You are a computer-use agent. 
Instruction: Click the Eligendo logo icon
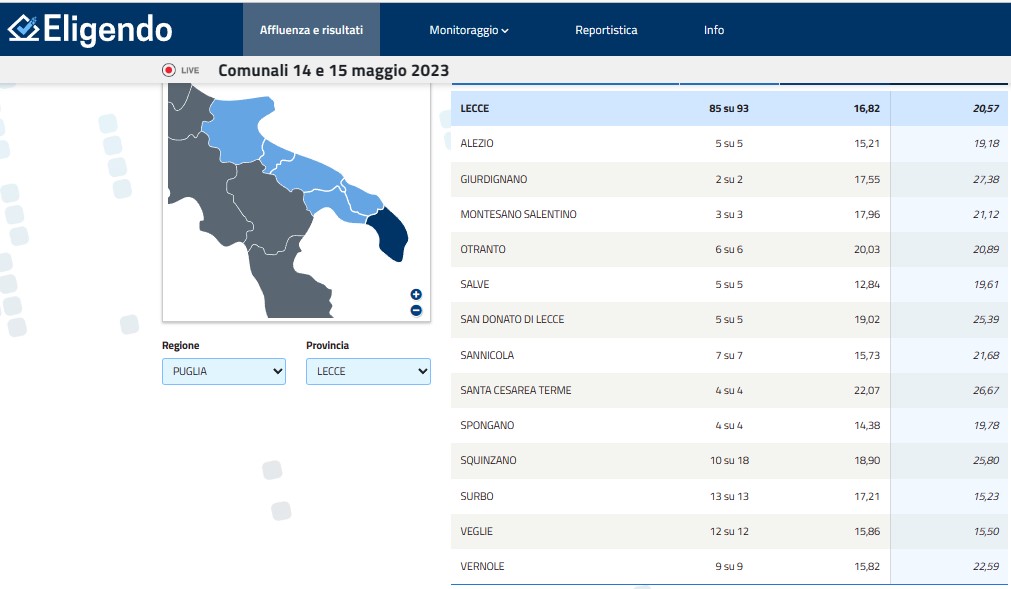tap(23, 28)
